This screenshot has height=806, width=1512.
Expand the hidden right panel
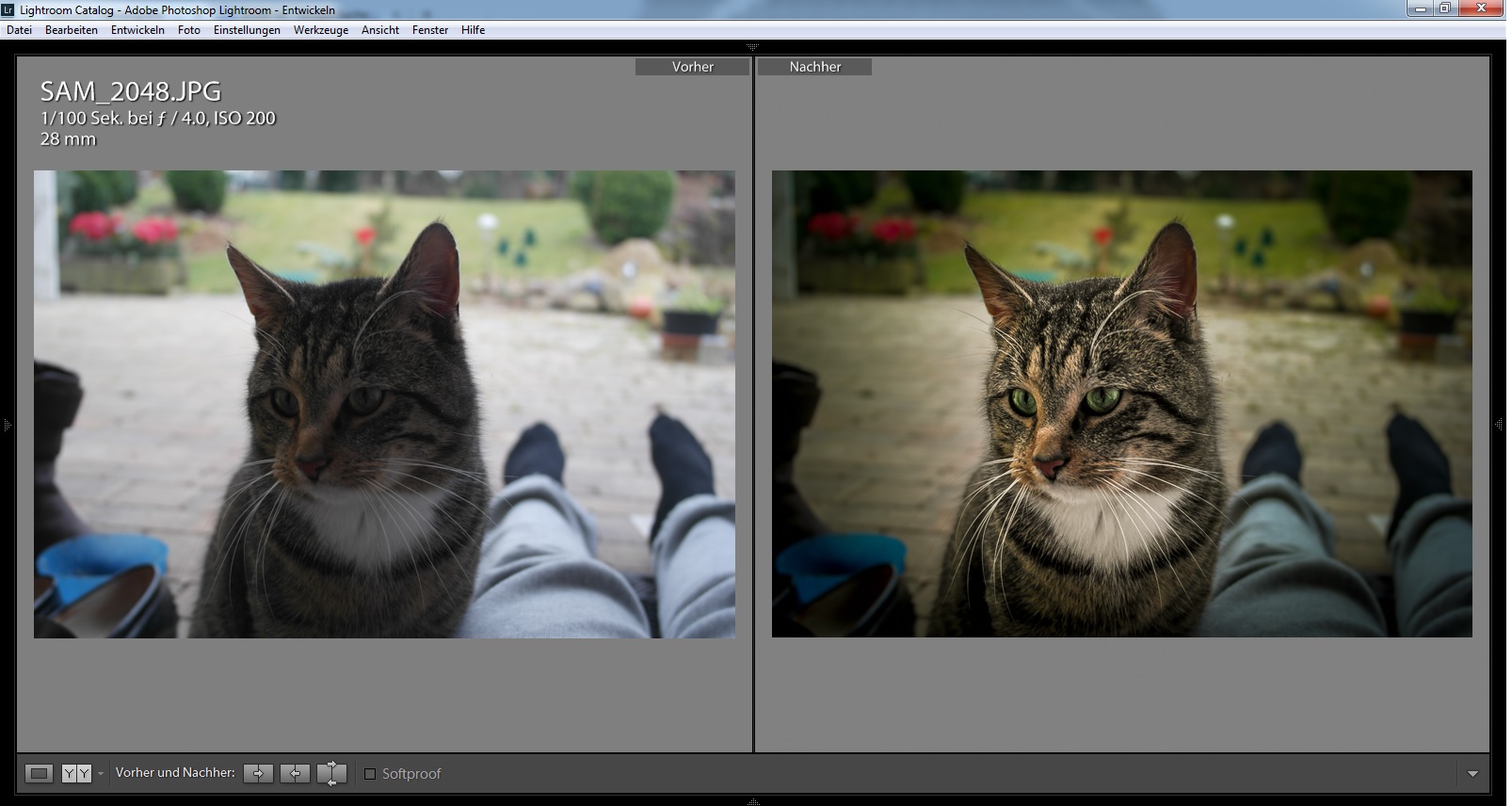[1500, 426]
